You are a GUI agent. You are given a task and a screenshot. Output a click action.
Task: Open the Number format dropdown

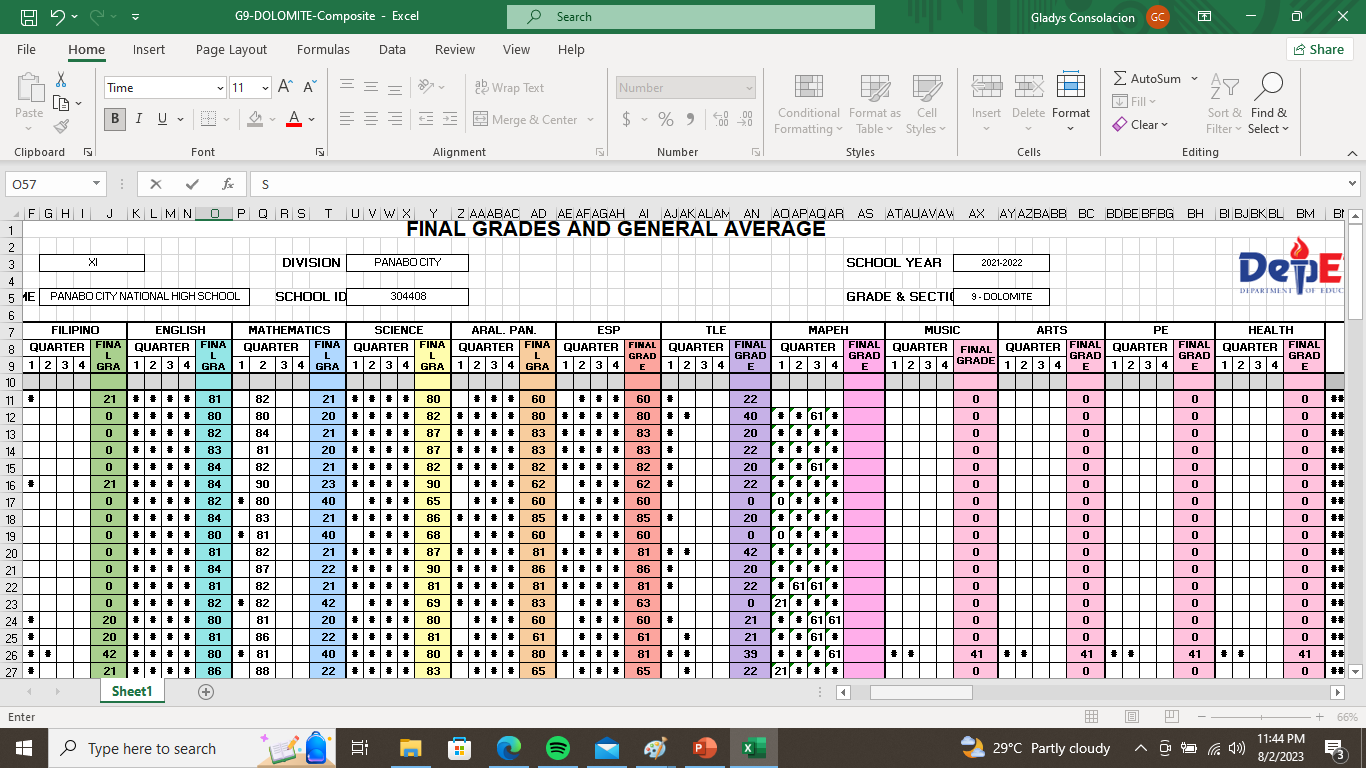749,88
